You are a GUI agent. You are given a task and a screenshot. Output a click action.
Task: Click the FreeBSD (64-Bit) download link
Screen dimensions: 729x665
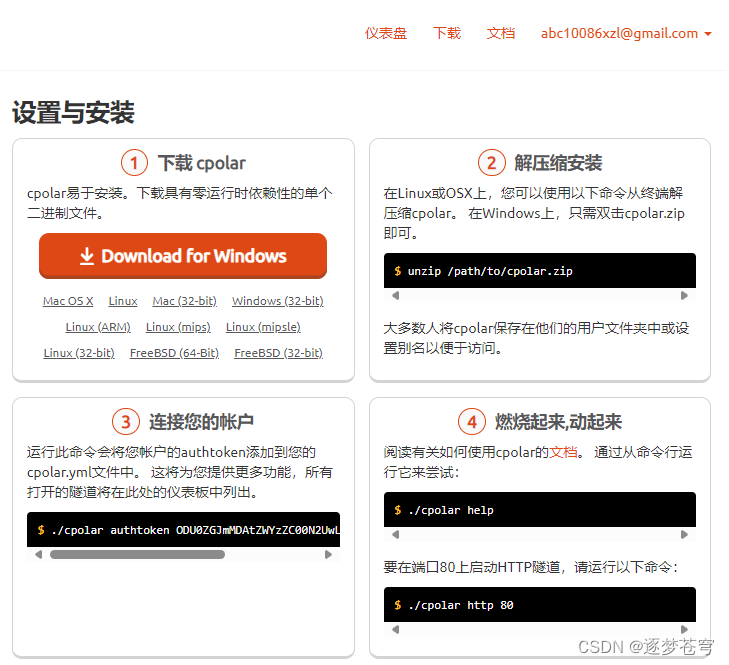click(x=175, y=354)
